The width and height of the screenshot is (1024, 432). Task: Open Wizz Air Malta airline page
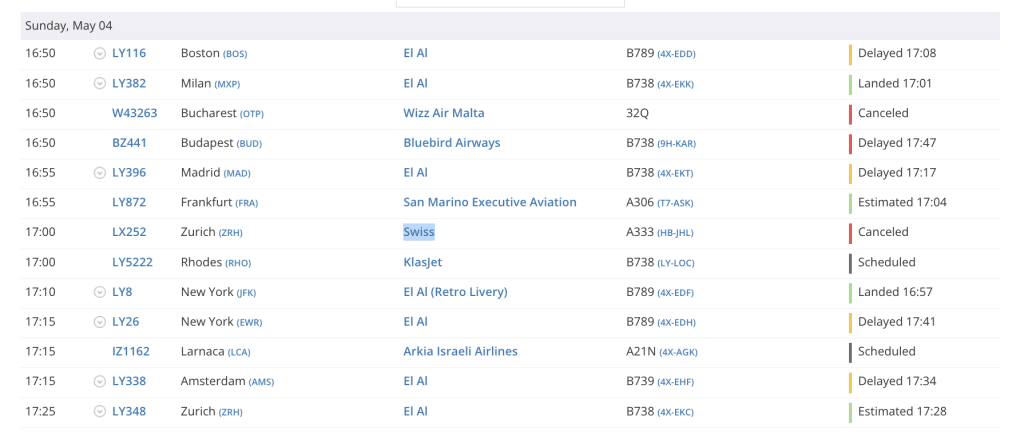(444, 113)
